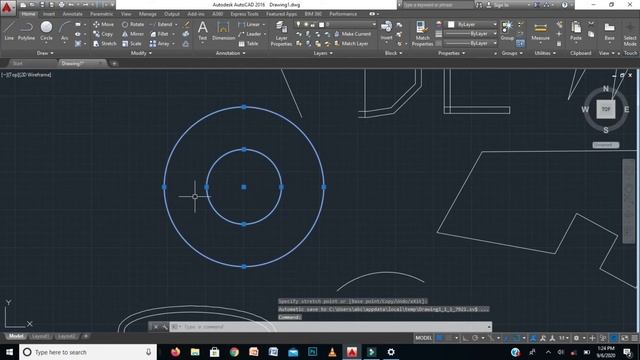Expand the Modify panel
This screenshot has width=640, height=360.
click(141, 53)
